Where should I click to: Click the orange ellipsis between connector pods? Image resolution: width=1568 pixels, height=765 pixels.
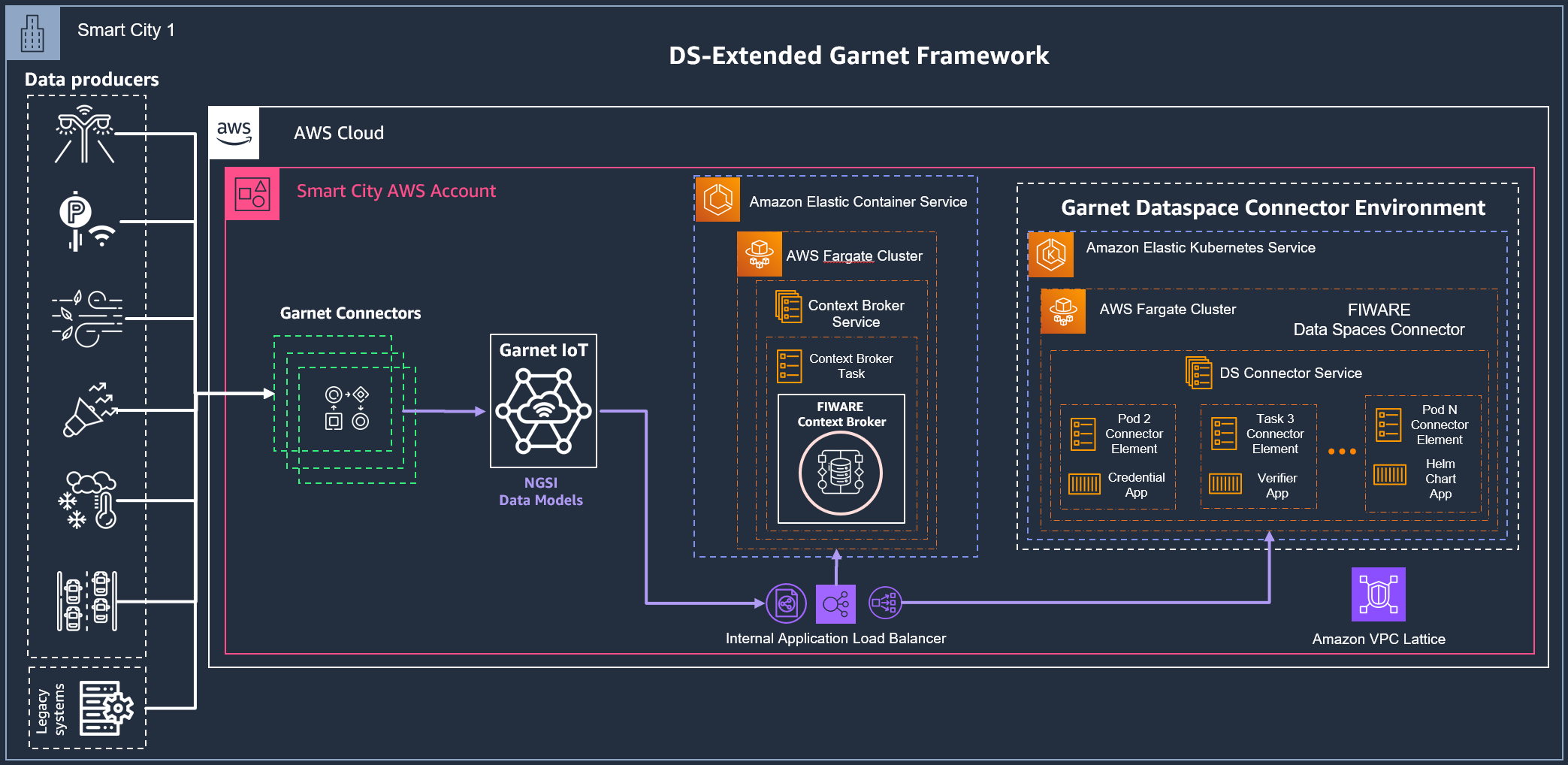click(1342, 452)
